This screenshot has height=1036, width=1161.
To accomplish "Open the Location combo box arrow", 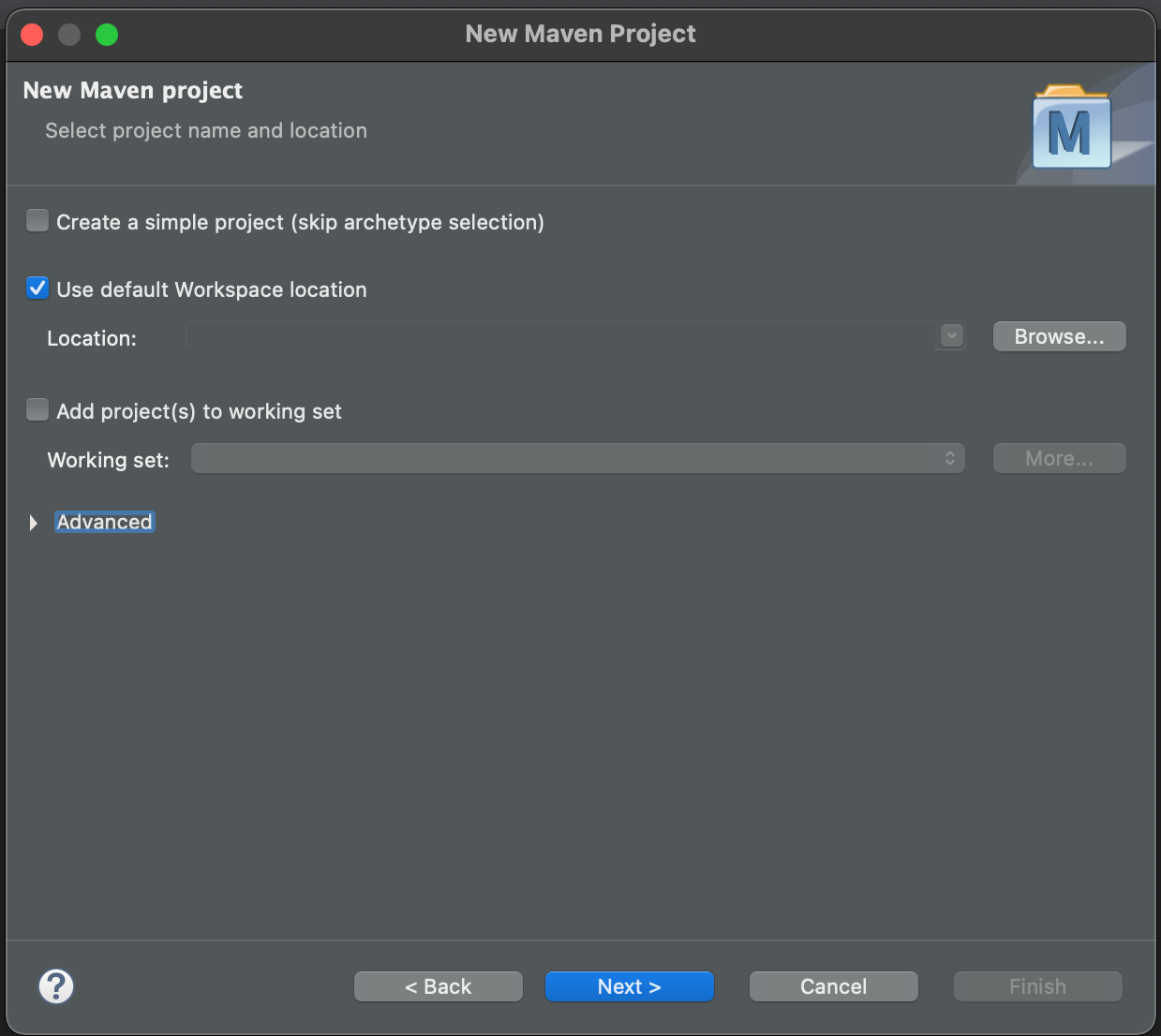I will coord(952,335).
